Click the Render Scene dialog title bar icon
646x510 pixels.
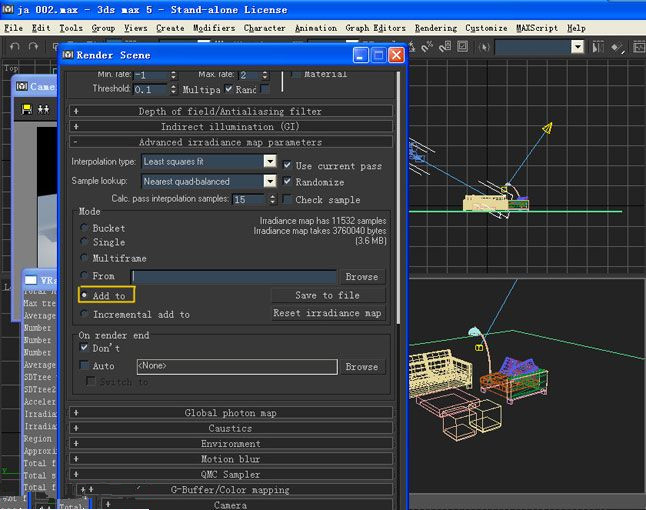[x=68, y=55]
